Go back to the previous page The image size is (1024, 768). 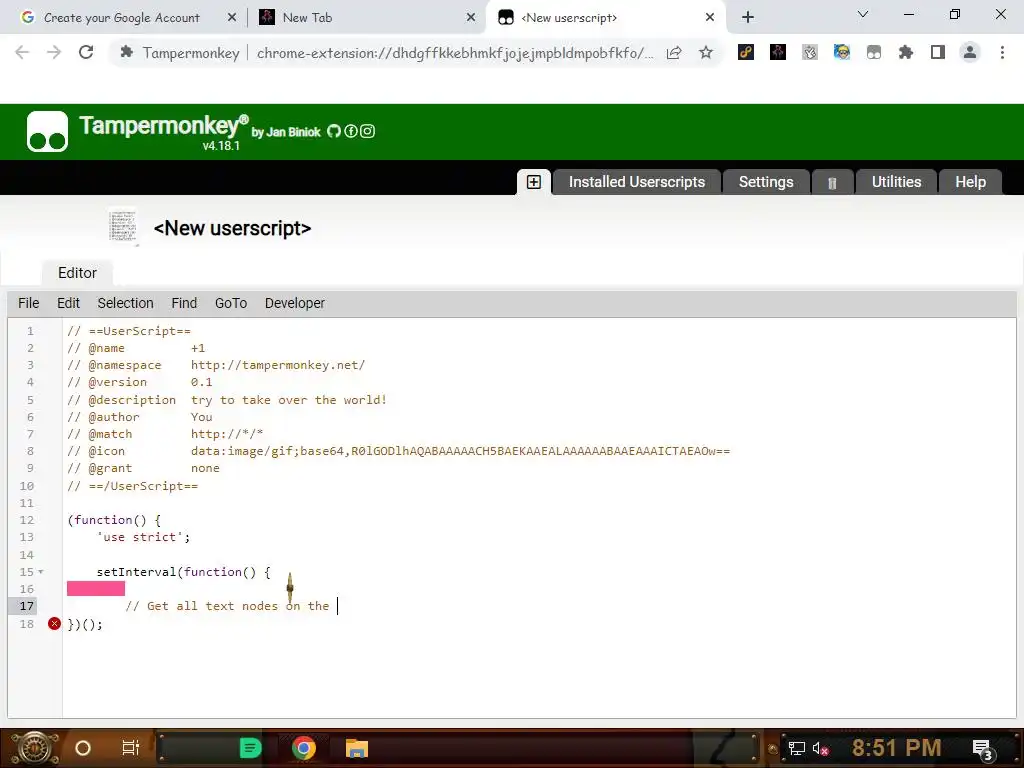(22, 52)
